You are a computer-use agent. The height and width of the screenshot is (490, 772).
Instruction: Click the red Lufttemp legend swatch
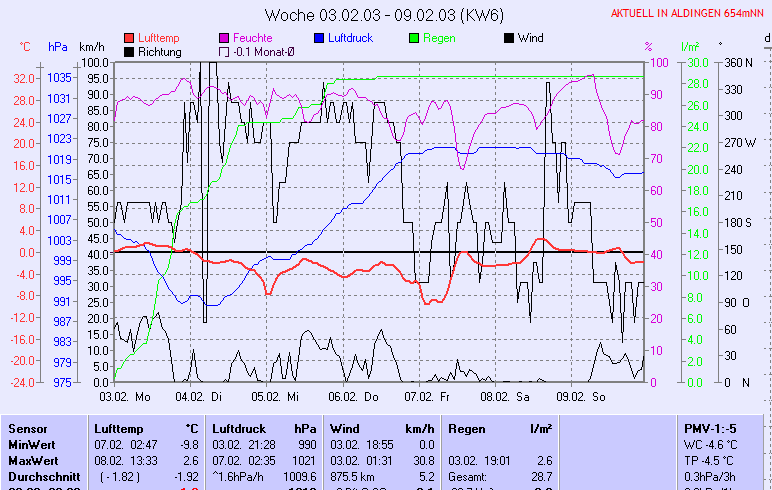click(x=130, y=38)
